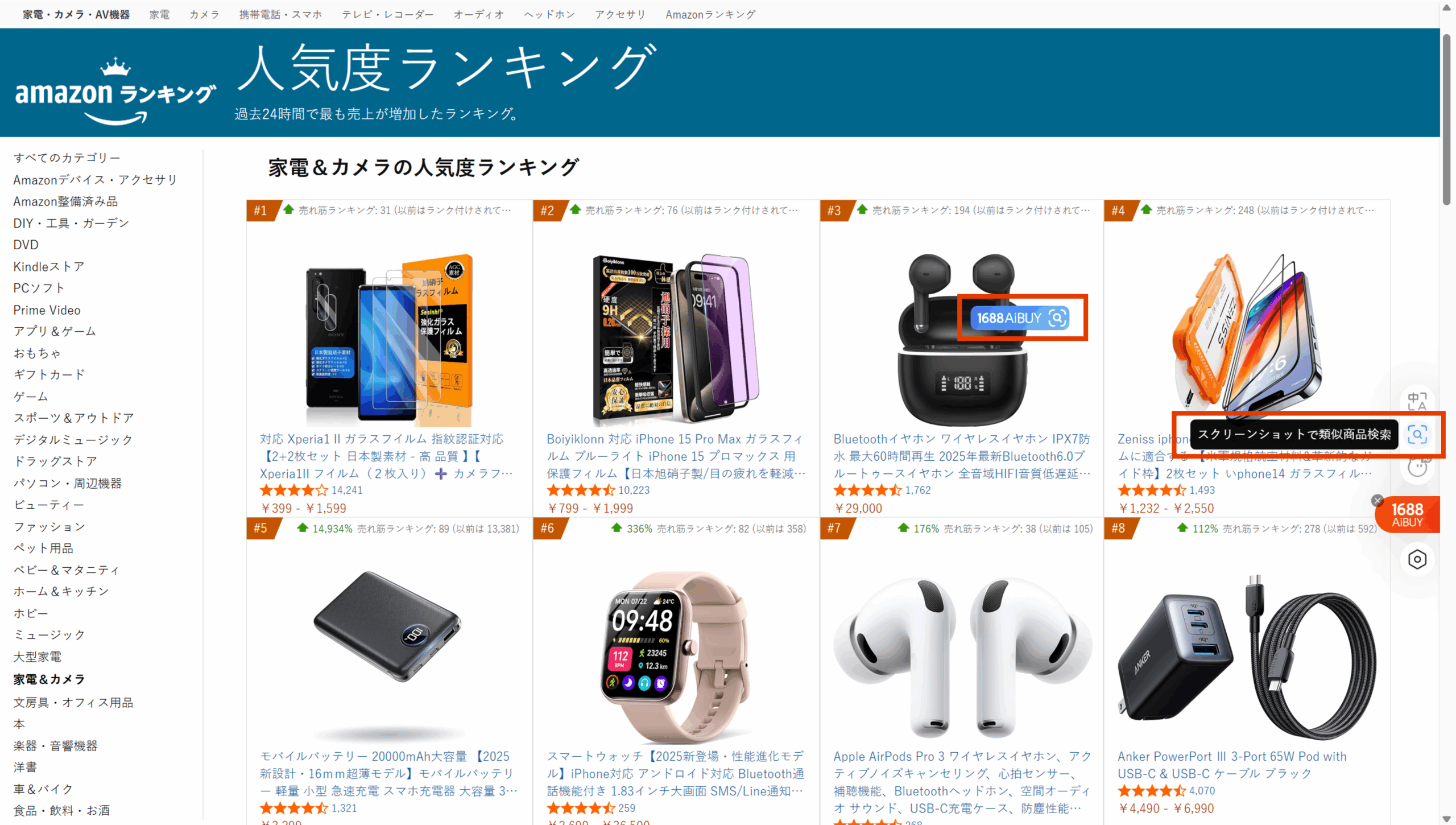Open the ホーム＆キッチン category link
1456x825 pixels.
pyautogui.click(x=61, y=592)
